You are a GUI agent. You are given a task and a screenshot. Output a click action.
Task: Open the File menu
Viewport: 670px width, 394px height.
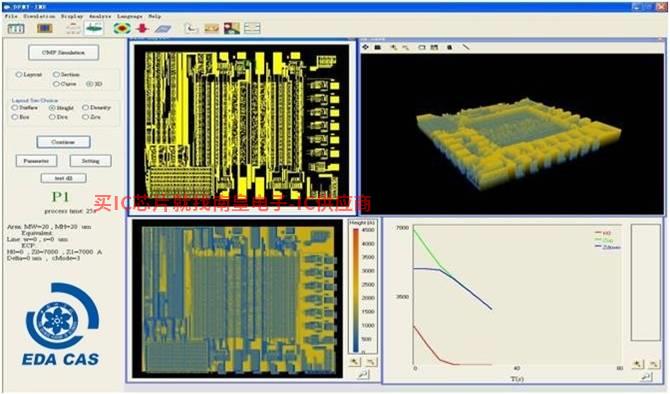tap(11, 16)
